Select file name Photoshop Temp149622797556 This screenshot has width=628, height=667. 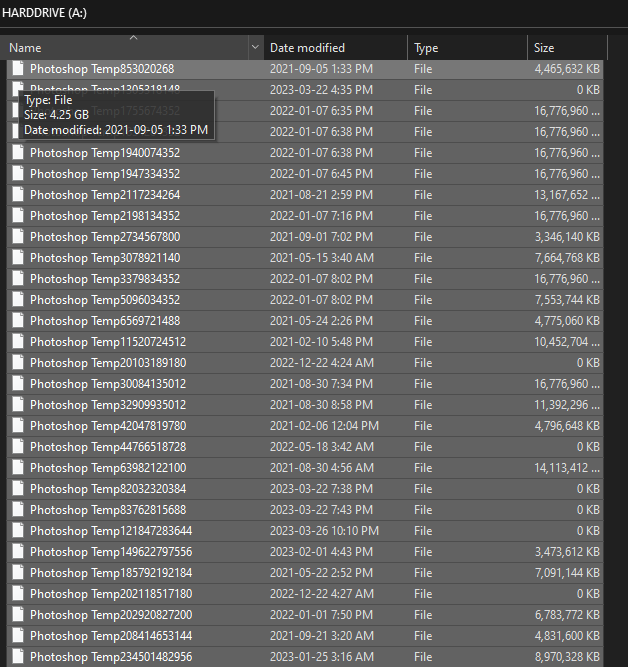pos(111,551)
